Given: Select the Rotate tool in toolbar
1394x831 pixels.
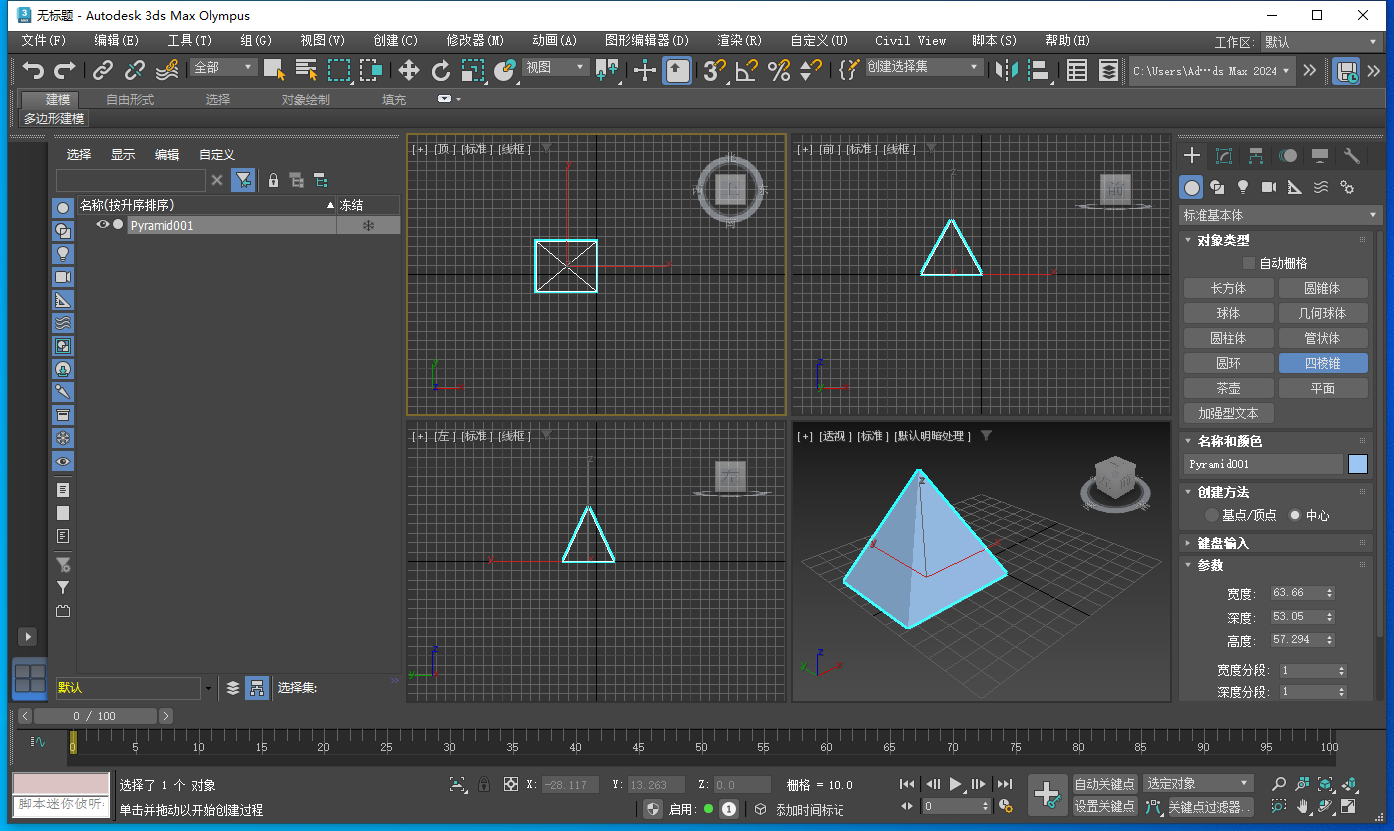Looking at the screenshot, I should [441, 70].
